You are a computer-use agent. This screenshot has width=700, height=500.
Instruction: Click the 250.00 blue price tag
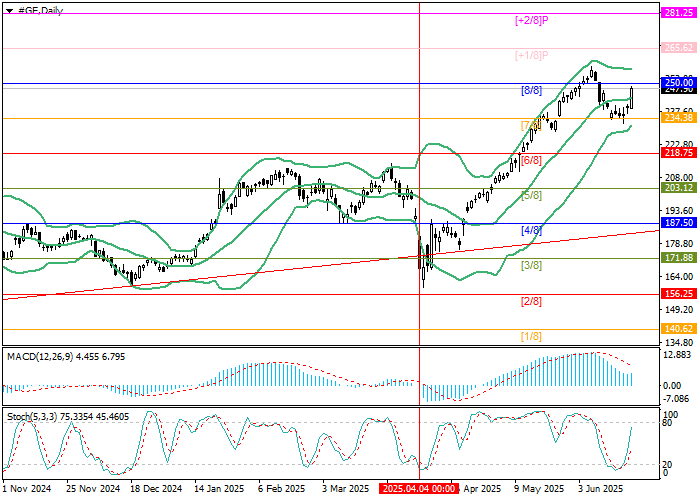tap(679, 83)
